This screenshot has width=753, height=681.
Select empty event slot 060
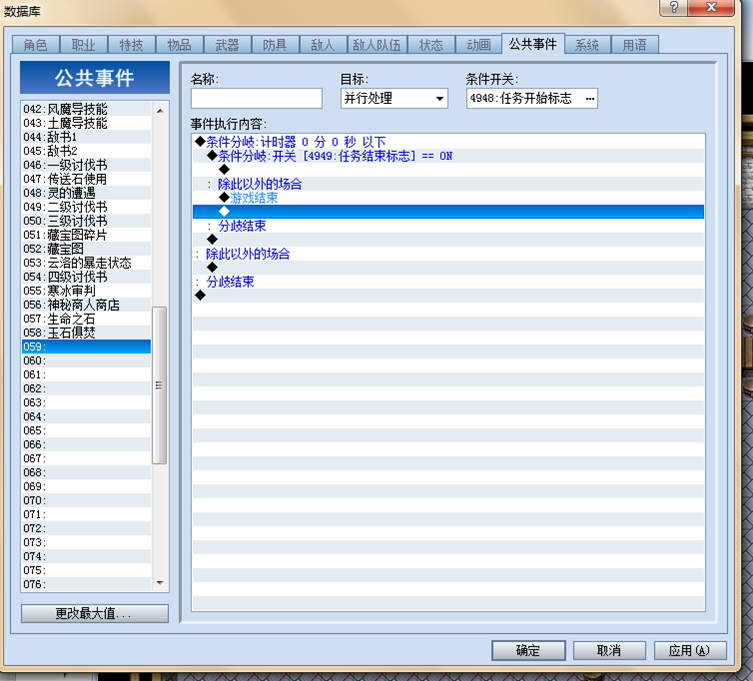coord(86,360)
